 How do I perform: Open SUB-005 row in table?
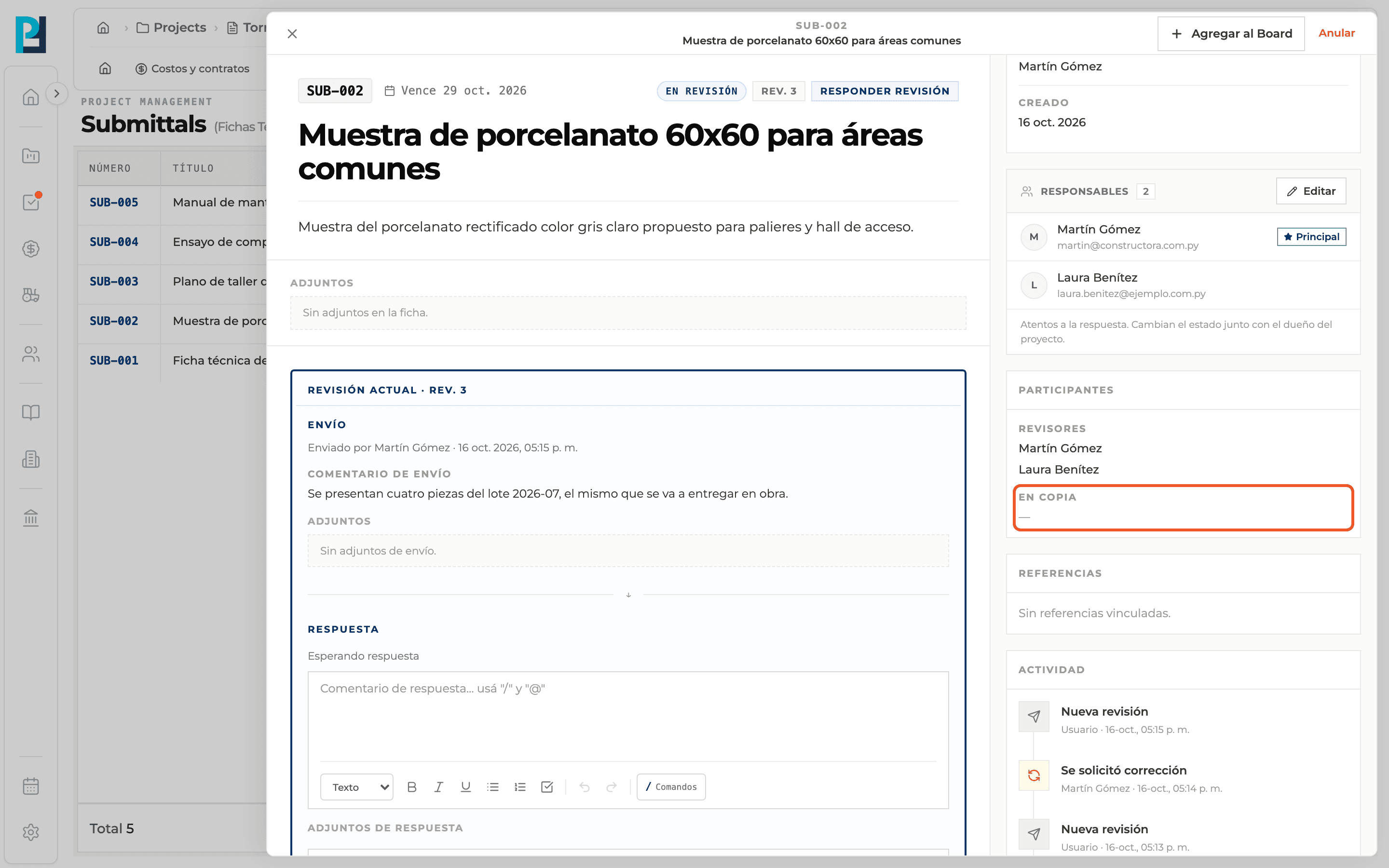[172, 202]
